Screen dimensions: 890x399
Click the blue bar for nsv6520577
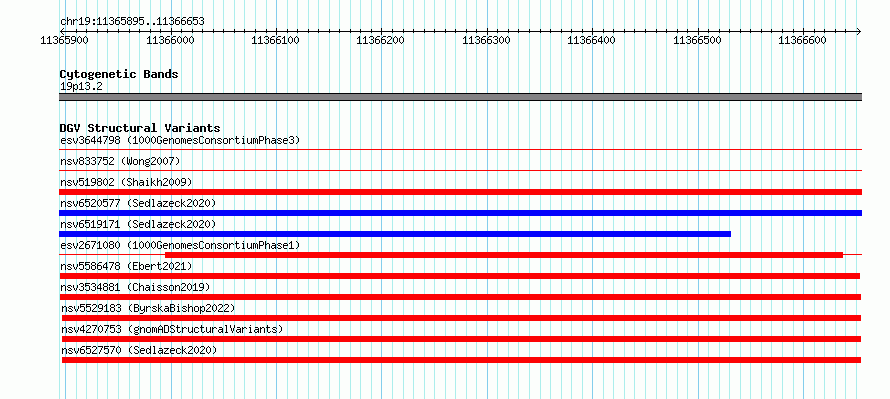tap(460, 213)
